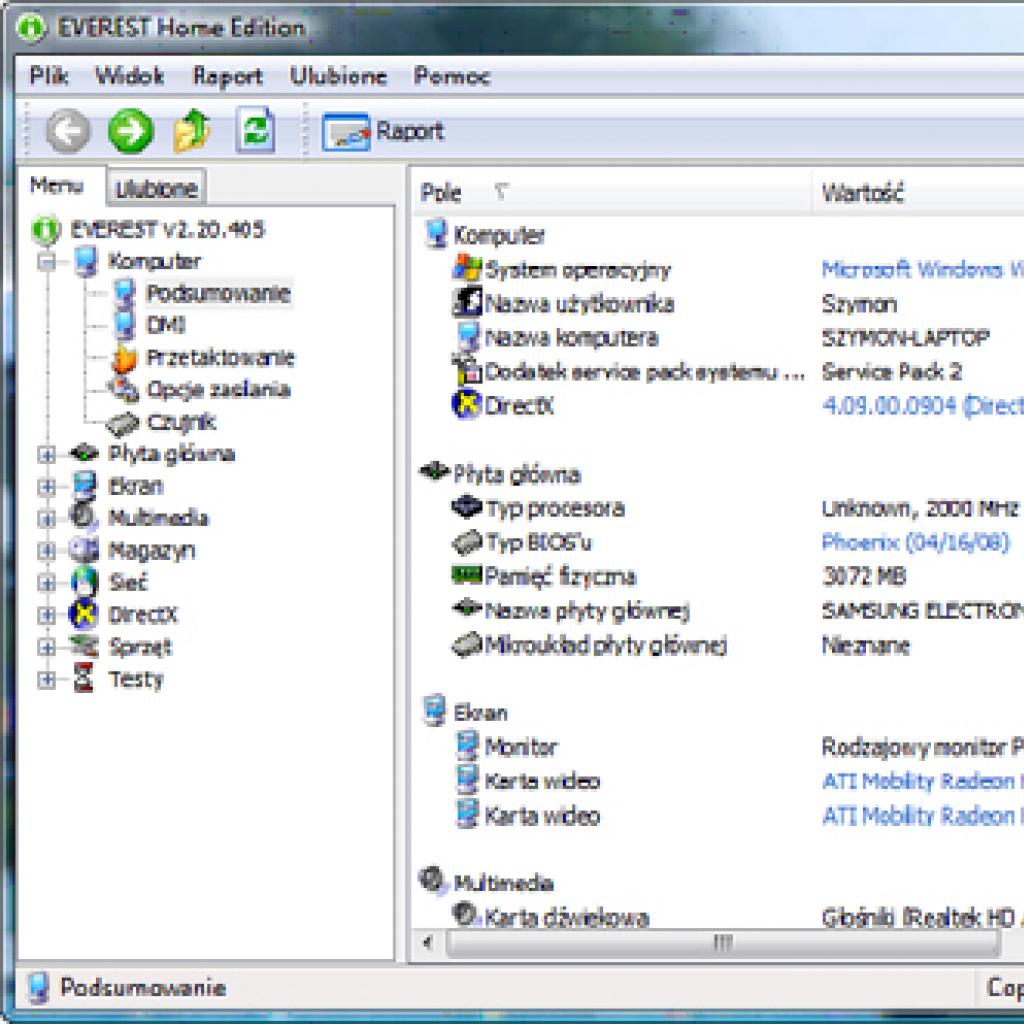Click the Sprzęt hardware icon in tree
Image resolution: width=1024 pixels, height=1024 pixels.
[x=84, y=646]
